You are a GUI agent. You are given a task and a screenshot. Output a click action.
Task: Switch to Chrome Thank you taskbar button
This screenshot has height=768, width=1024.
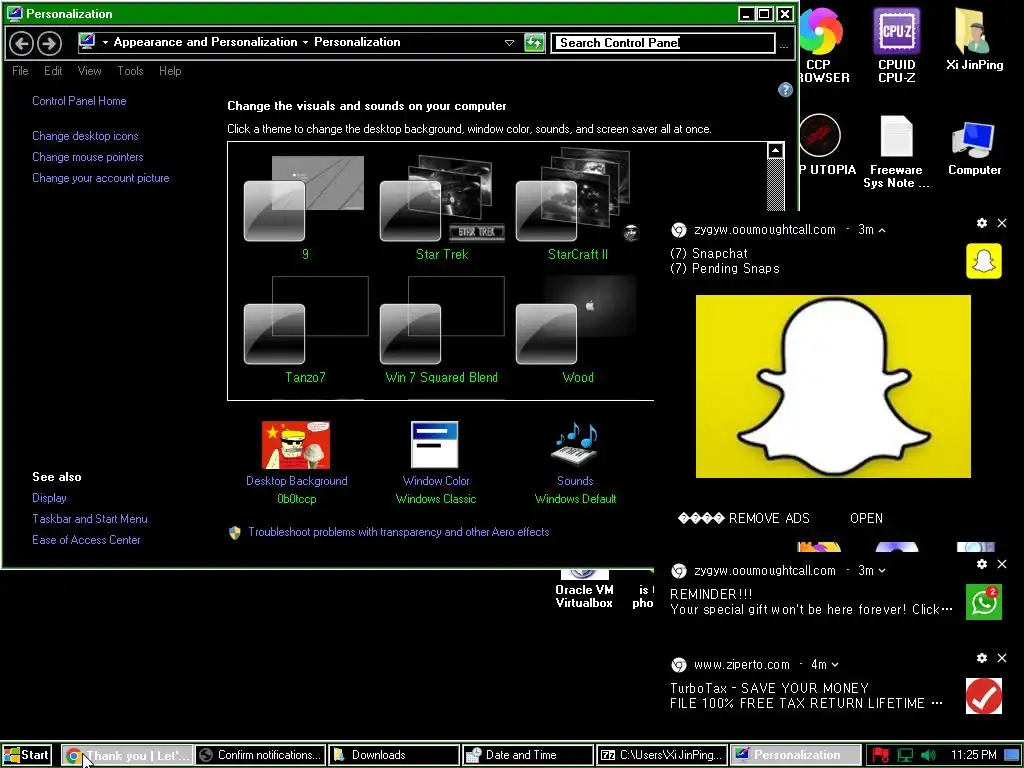pos(128,755)
